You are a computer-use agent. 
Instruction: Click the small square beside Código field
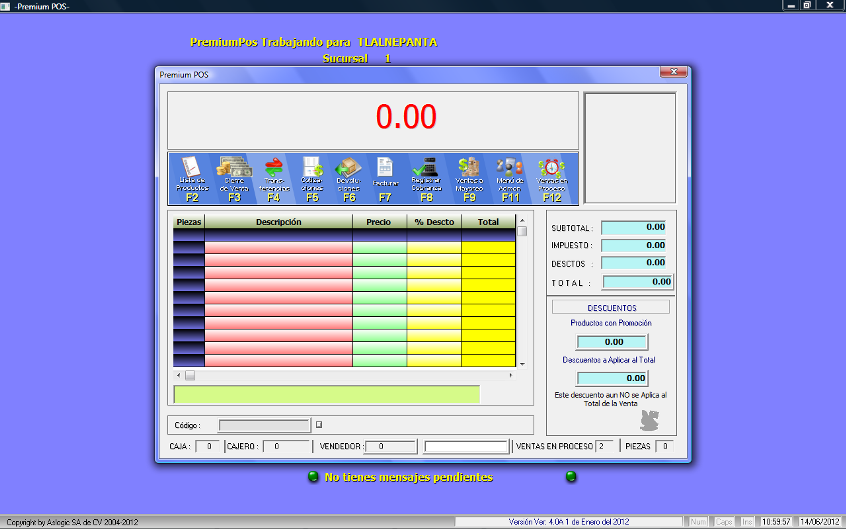[319, 425]
